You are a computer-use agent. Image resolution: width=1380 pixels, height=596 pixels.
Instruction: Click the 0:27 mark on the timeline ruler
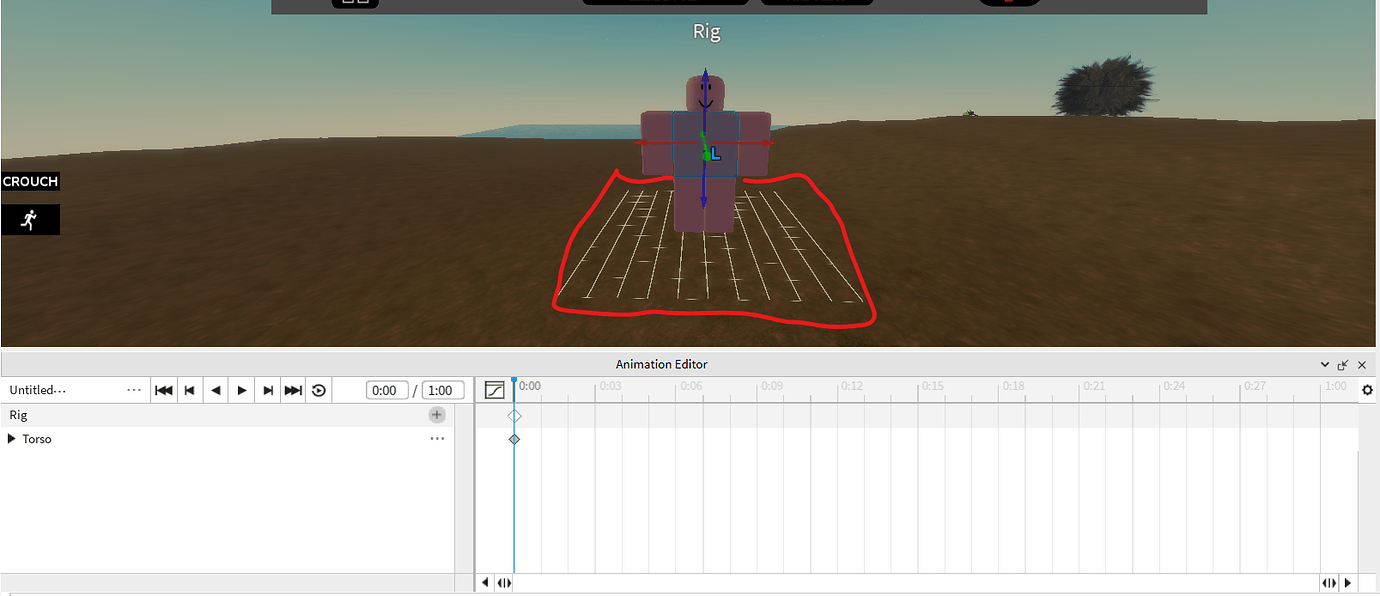[1255, 386]
